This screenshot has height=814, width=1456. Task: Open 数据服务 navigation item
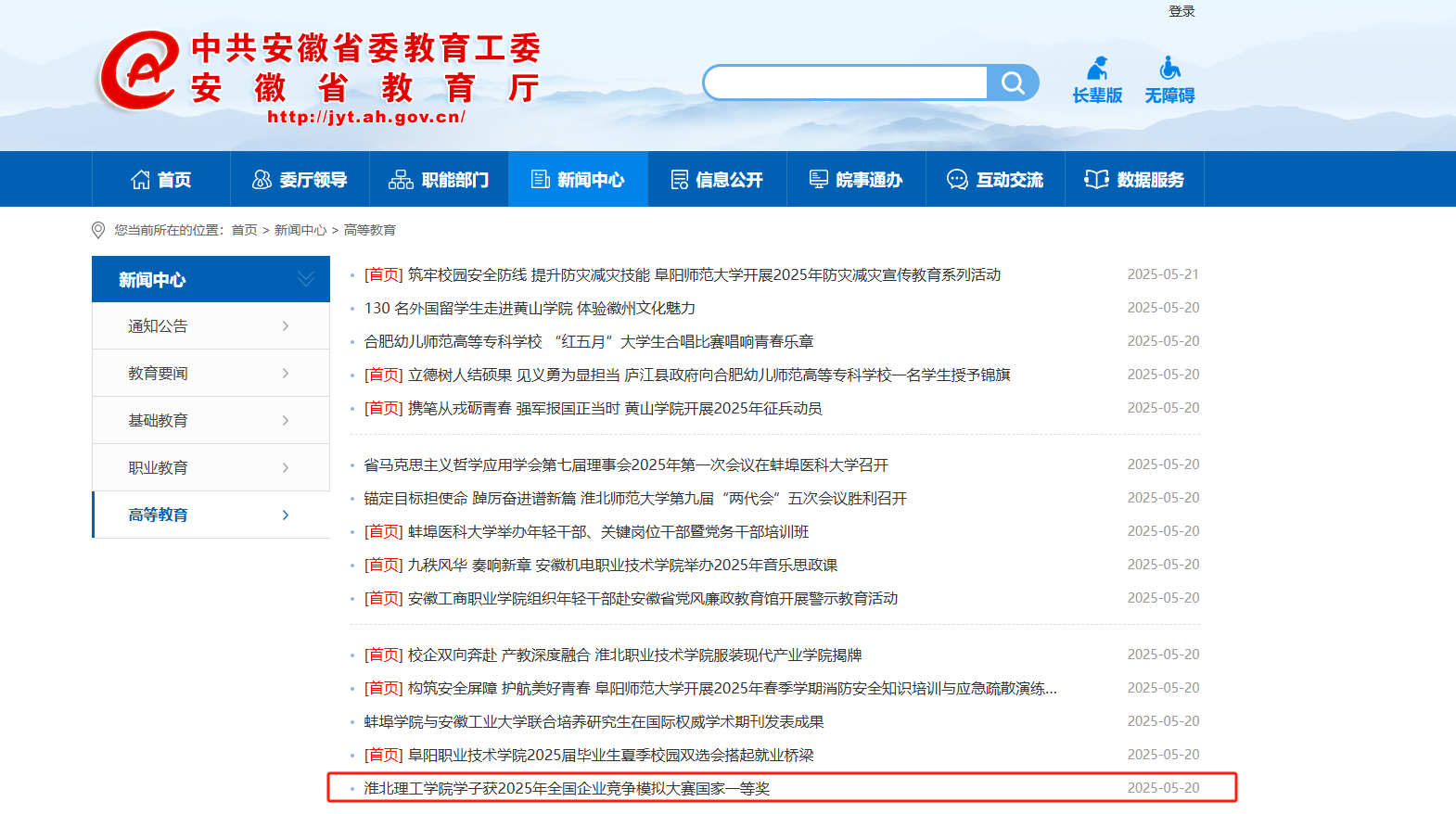pyautogui.click(x=1134, y=180)
